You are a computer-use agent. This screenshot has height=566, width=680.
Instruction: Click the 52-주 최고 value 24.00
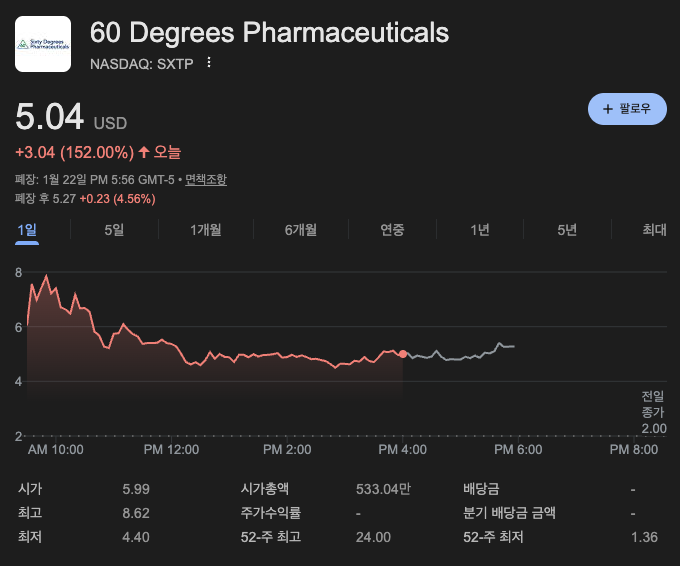[x=373, y=537]
